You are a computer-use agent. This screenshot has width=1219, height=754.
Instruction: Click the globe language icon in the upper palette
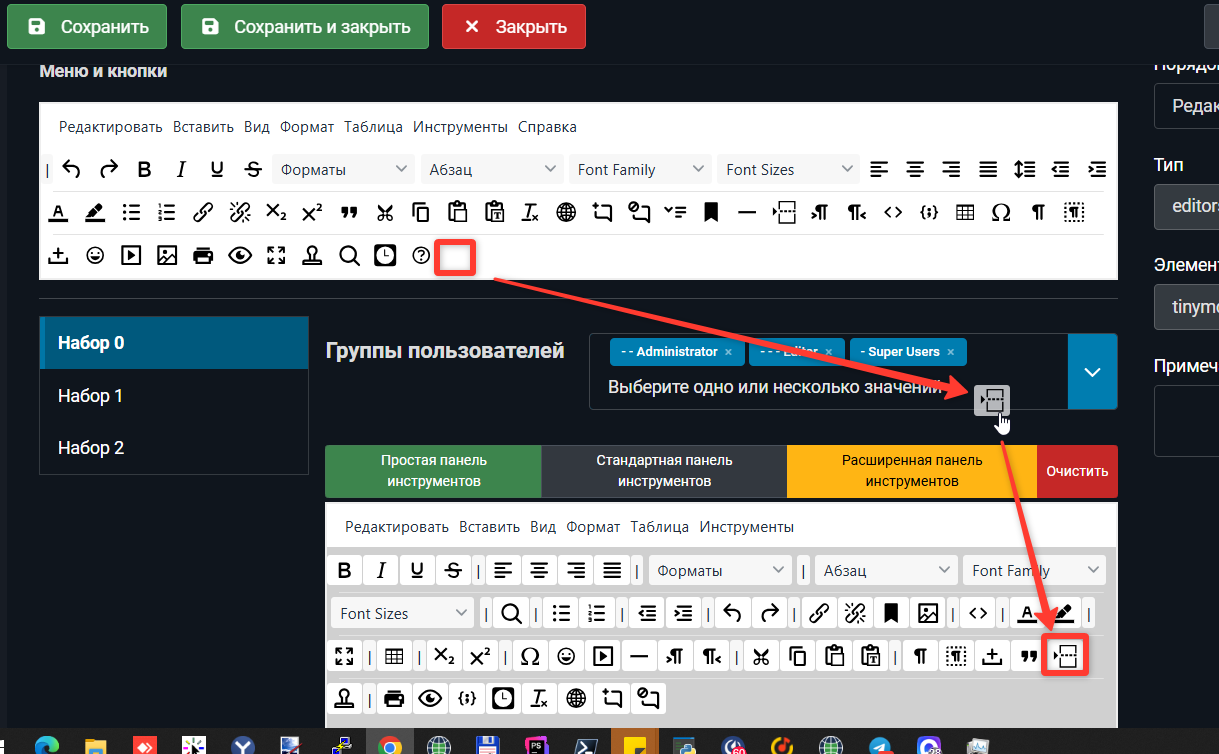(x=566, y=212)
